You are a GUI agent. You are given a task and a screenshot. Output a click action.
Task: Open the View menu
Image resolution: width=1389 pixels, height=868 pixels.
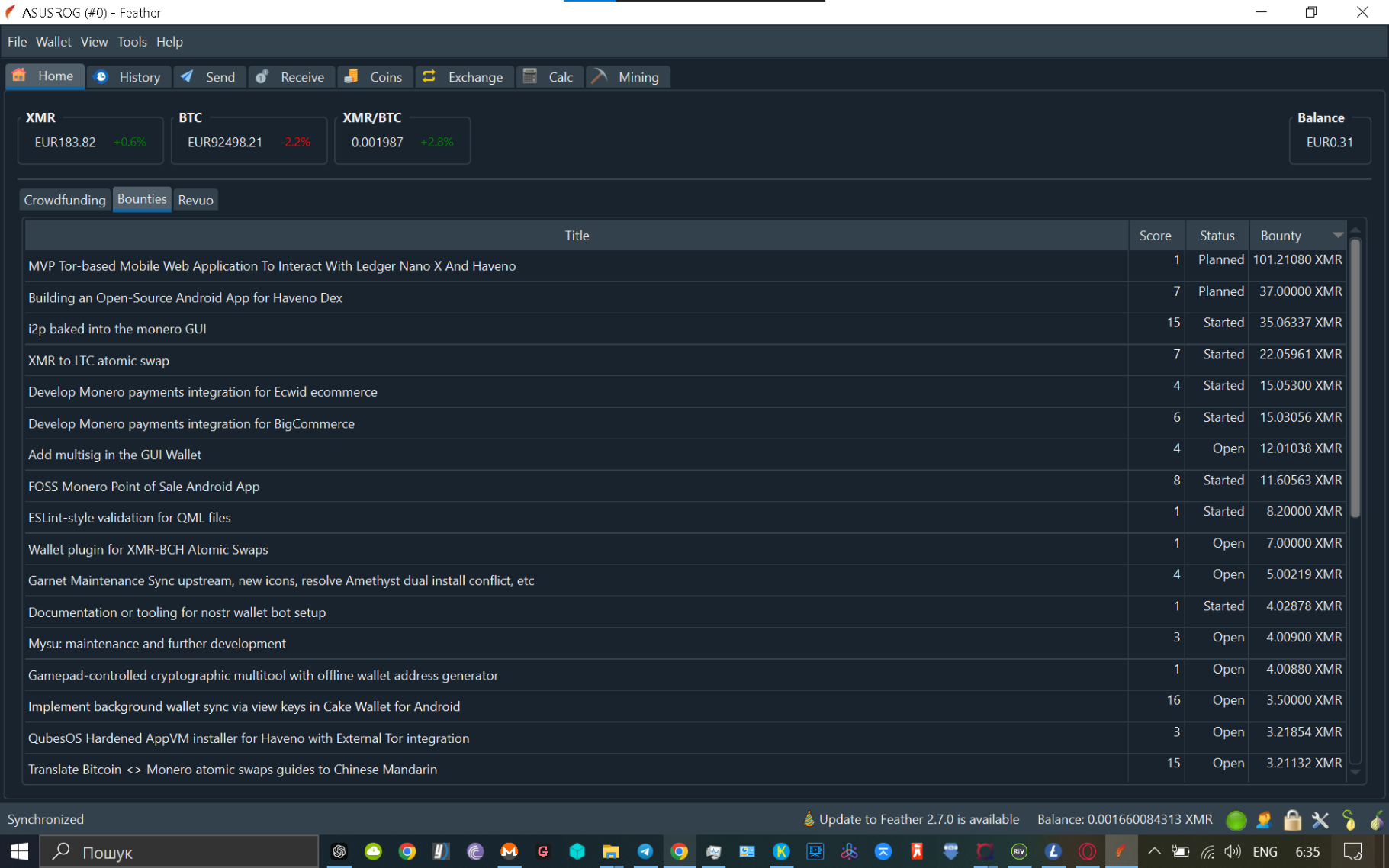[94, 42]
